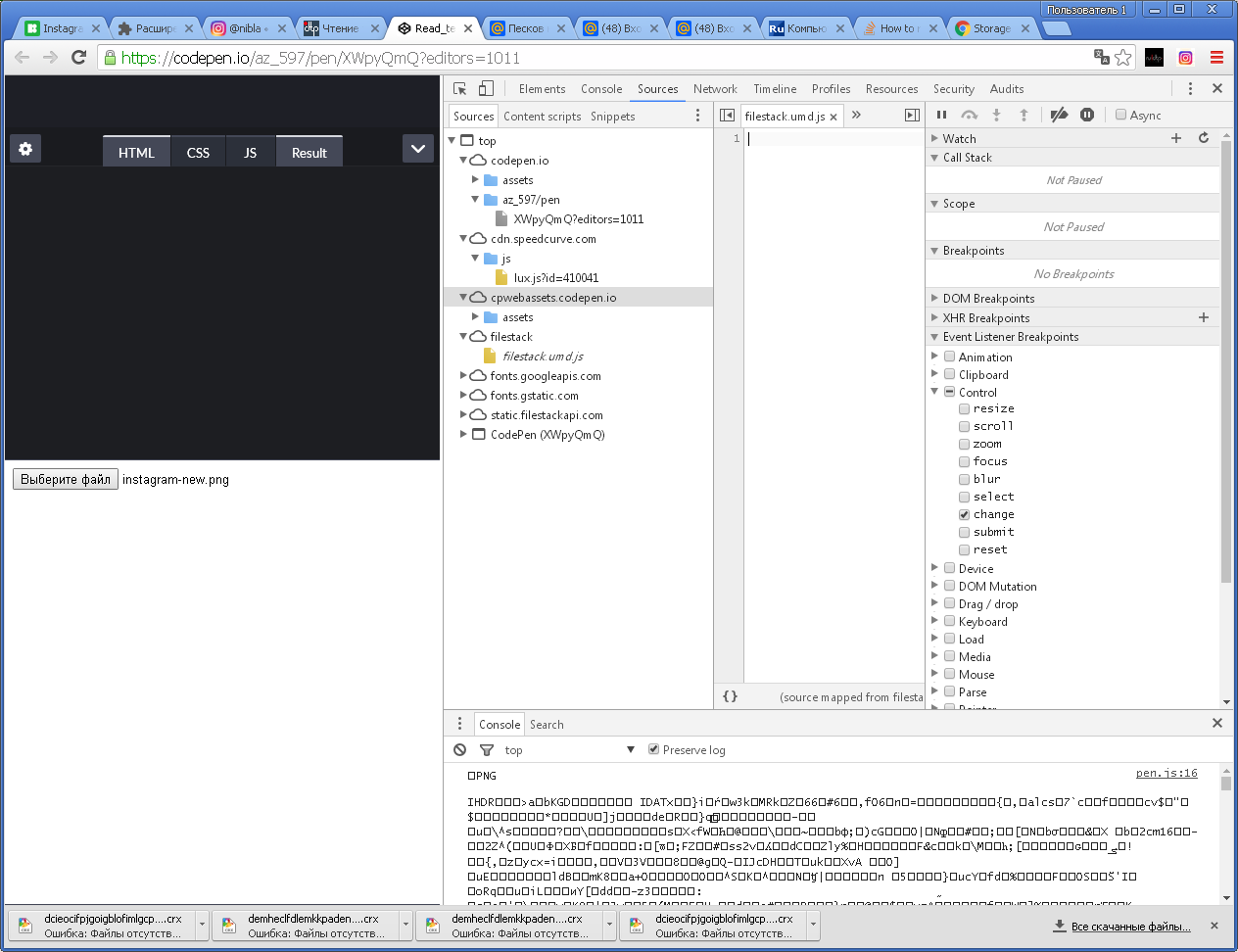Check the resize event breakpoint checkbox

tap(964, 408)
